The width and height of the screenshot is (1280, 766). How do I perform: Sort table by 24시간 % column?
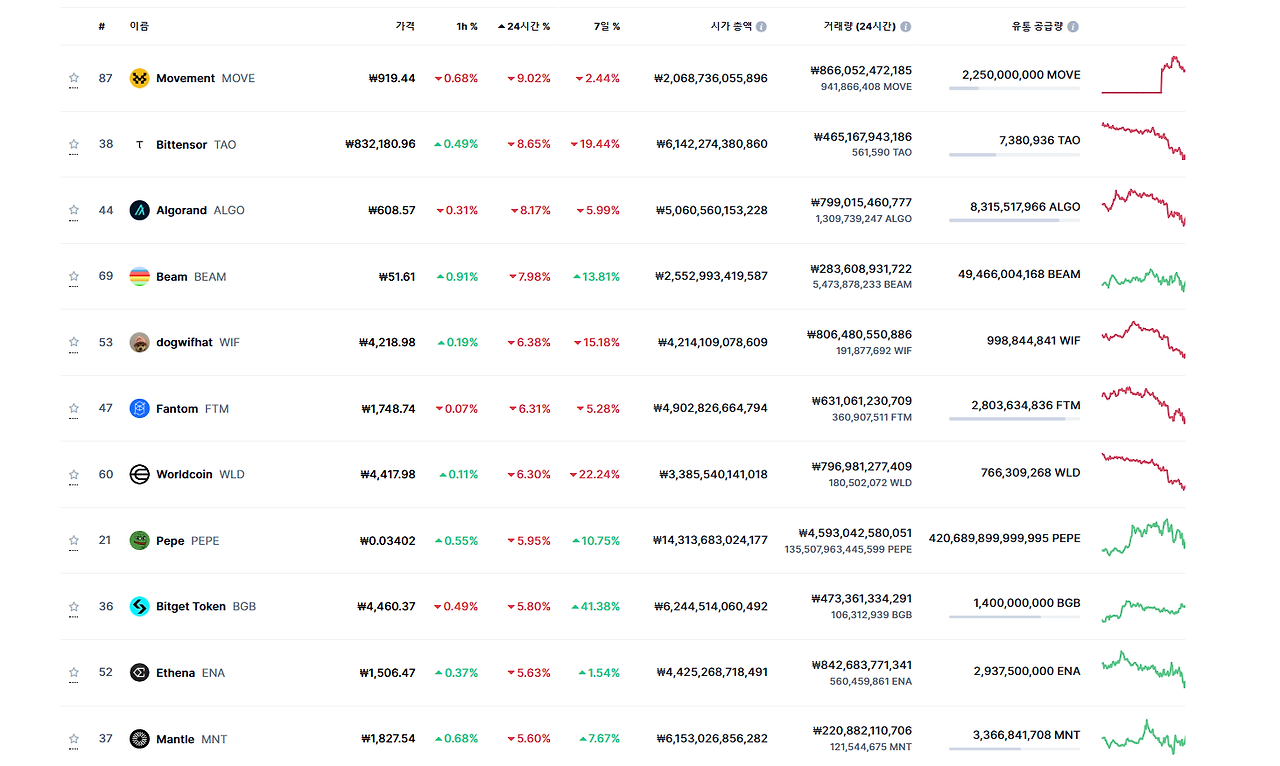(x=524, y=26)
